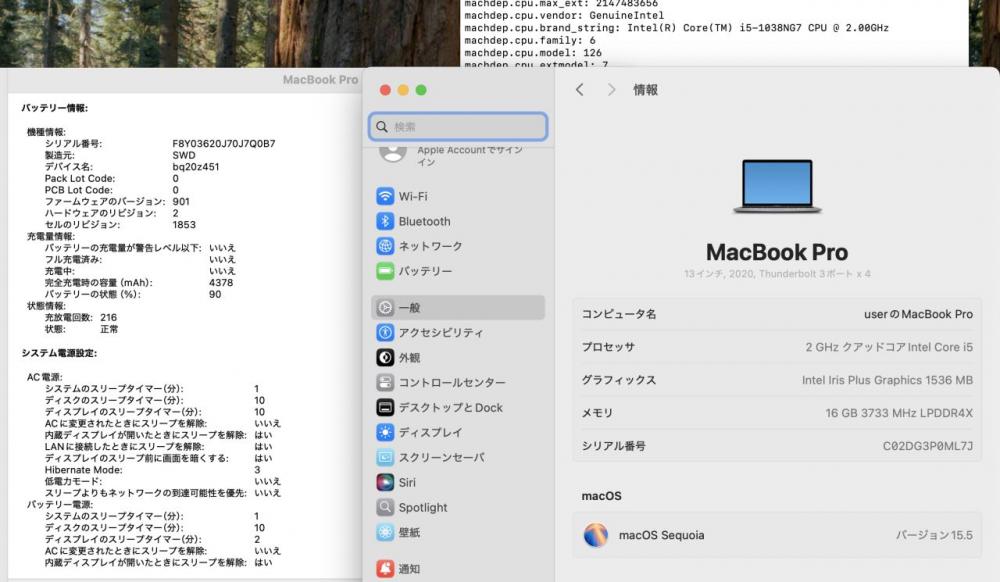
Task: Click the macOS バージョン15.5 text
Action: tap(934, 535)
